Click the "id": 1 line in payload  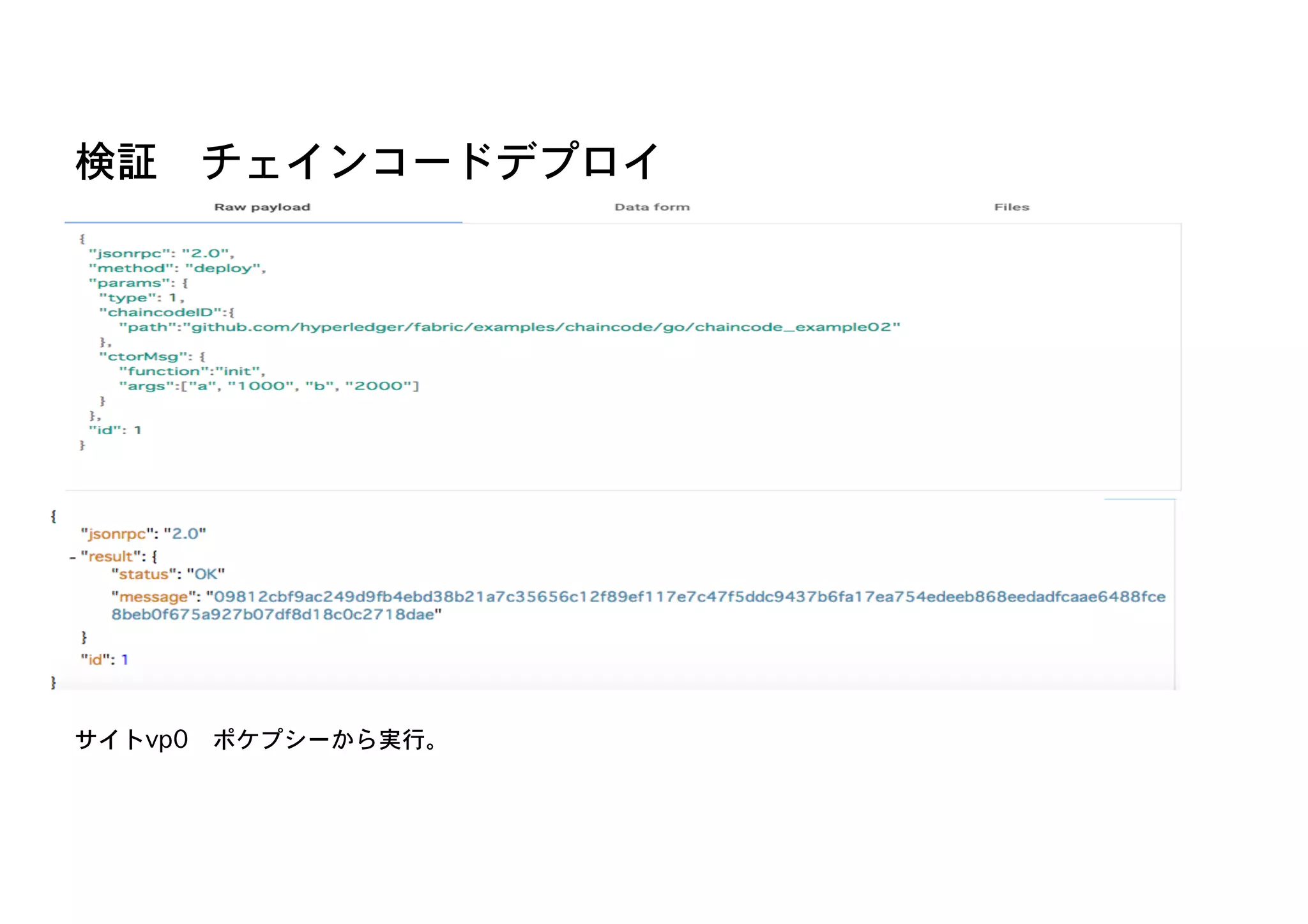pyautogui.click(x=115, y=430)
